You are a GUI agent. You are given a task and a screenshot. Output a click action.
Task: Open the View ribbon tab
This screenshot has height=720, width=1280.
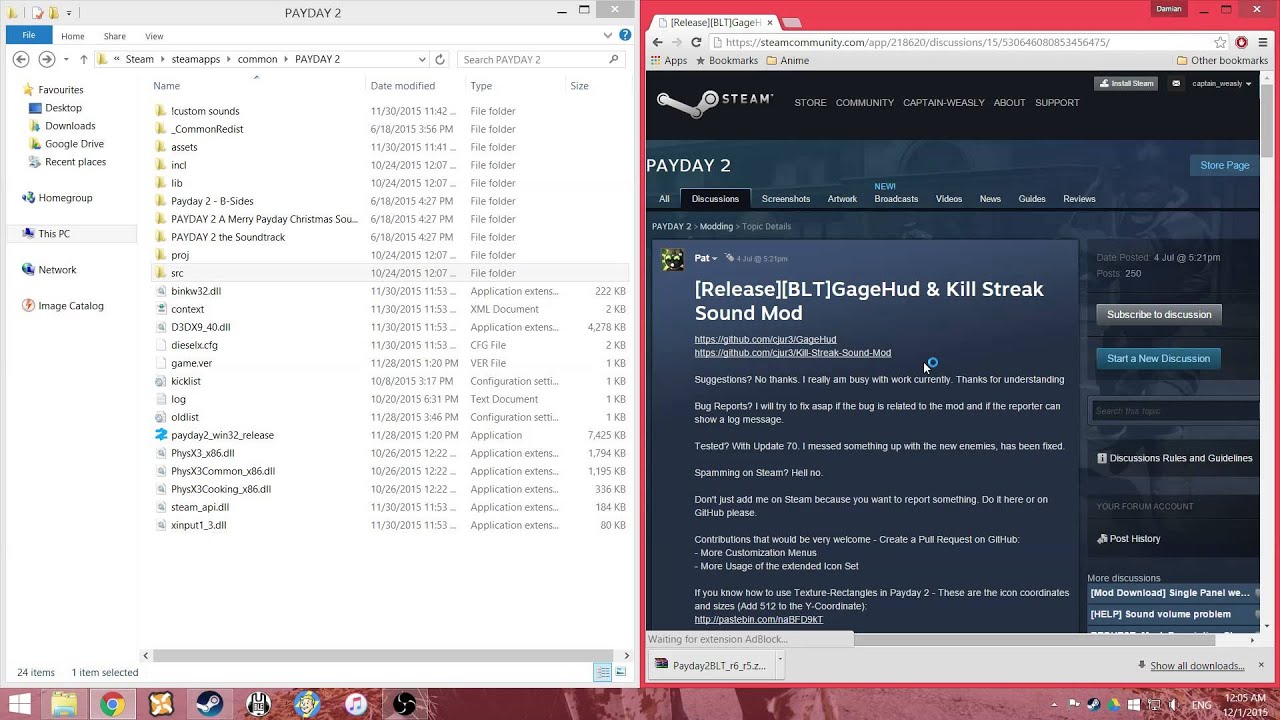click(x=154, y=36)
